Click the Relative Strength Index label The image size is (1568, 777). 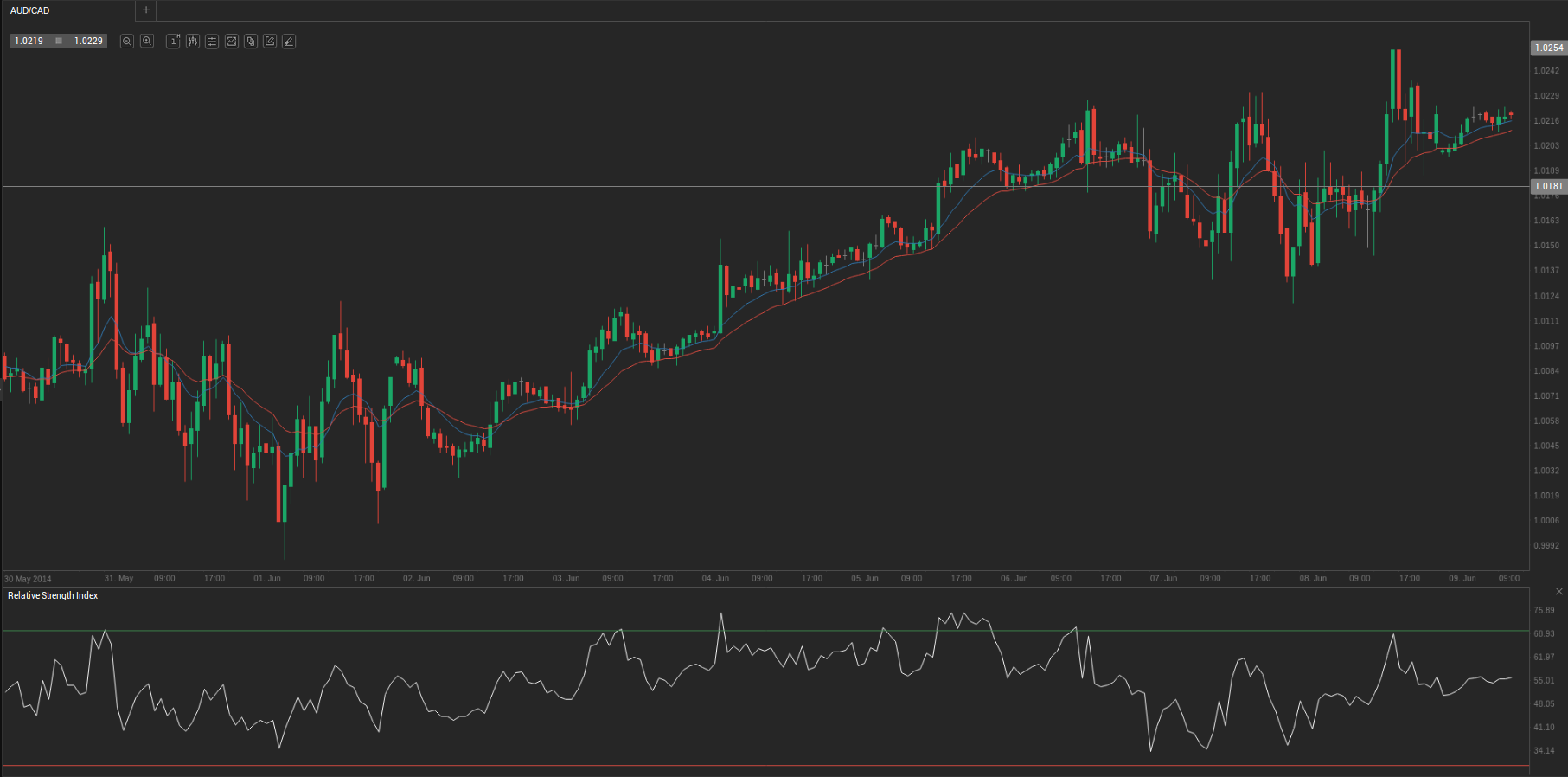click(53, 595)
